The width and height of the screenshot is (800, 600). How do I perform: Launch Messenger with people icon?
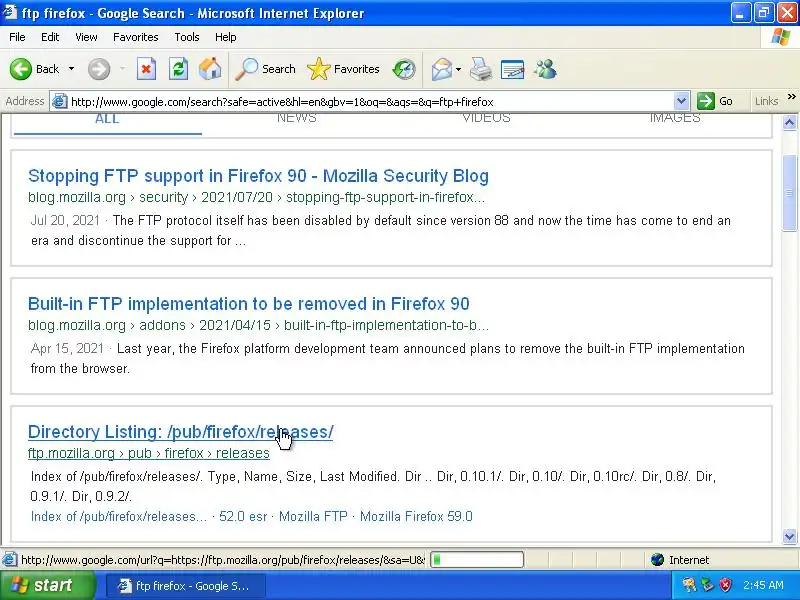click(x=545, y=69)
